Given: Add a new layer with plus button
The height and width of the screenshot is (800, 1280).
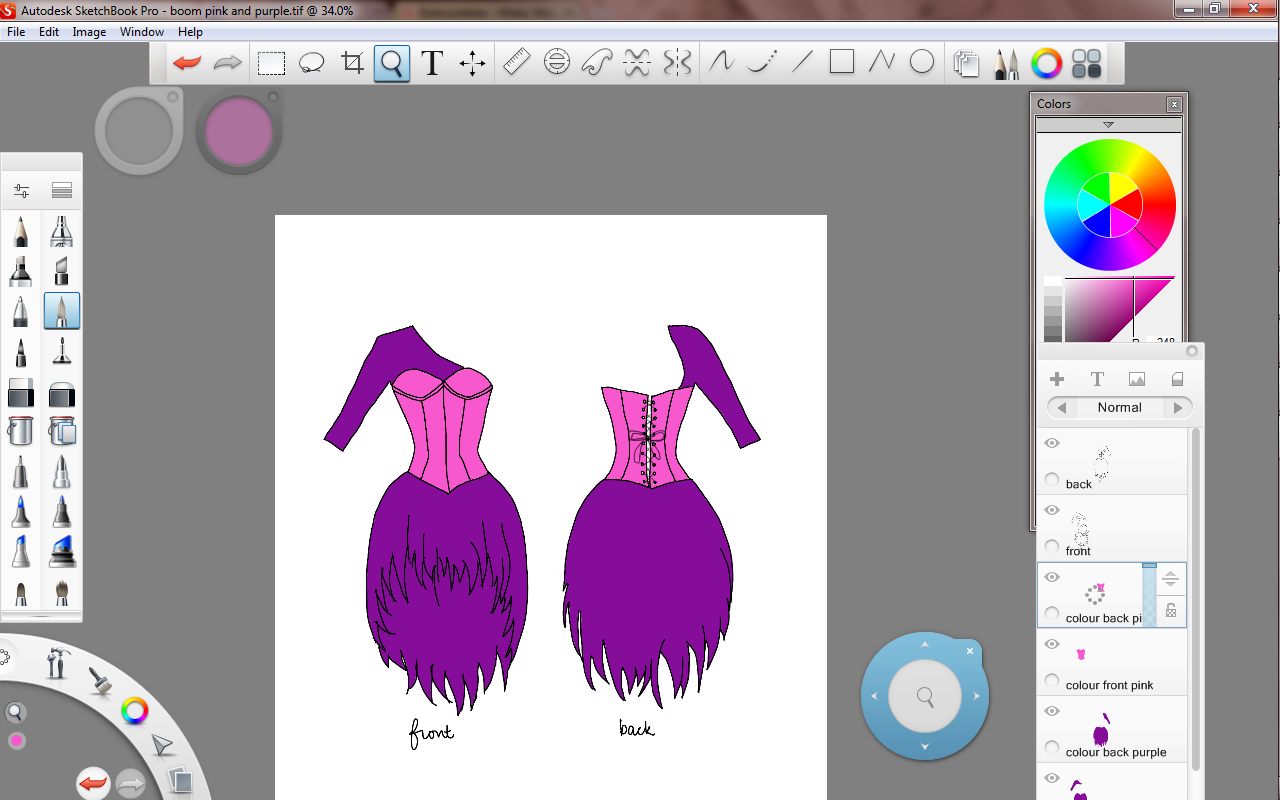Looking at the screenshot, I should (x=1057, y=379).
